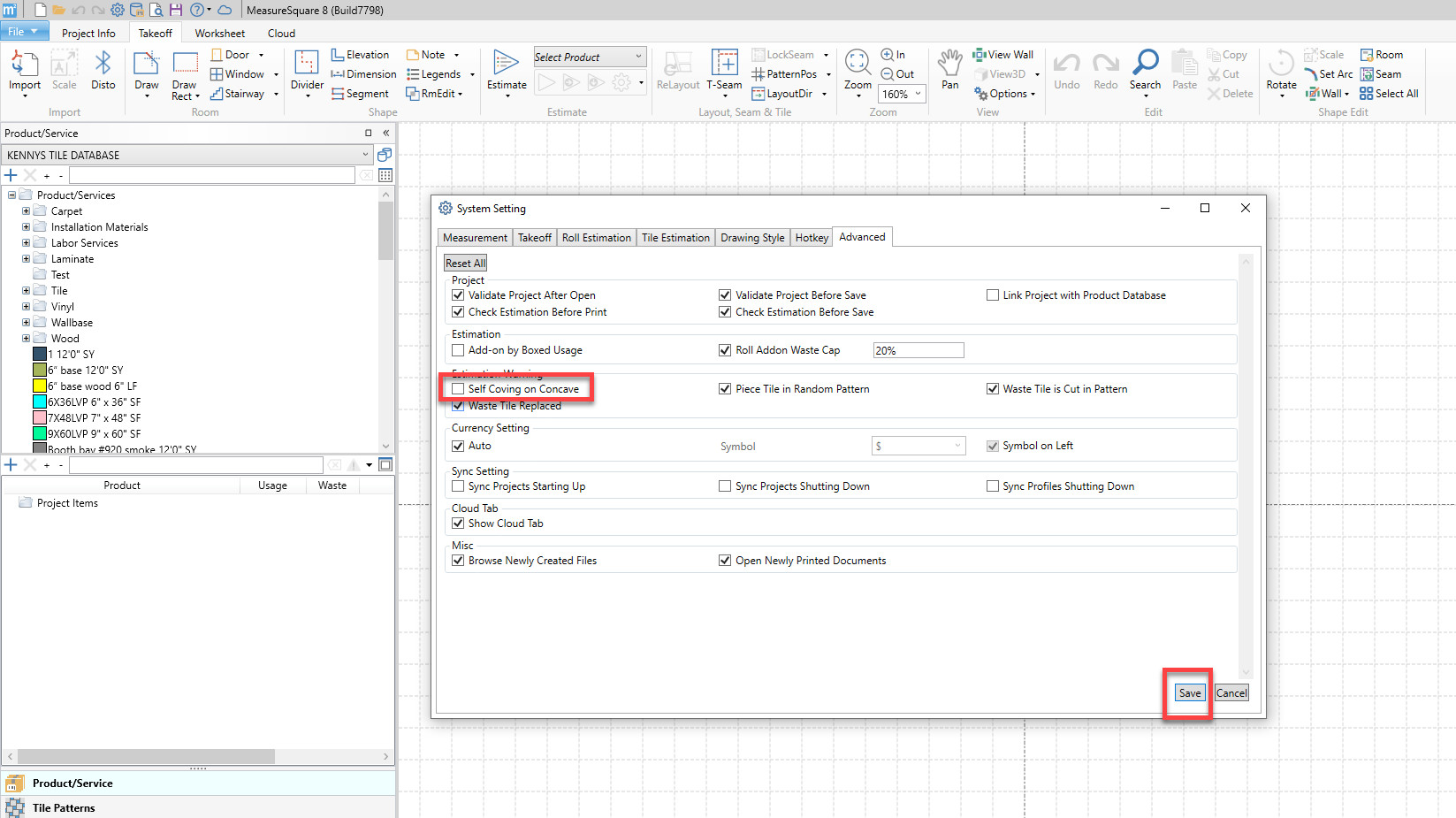The image size is (1456, 818).
Task: Open the Select Product dropdown
Action: coord(590,57)
